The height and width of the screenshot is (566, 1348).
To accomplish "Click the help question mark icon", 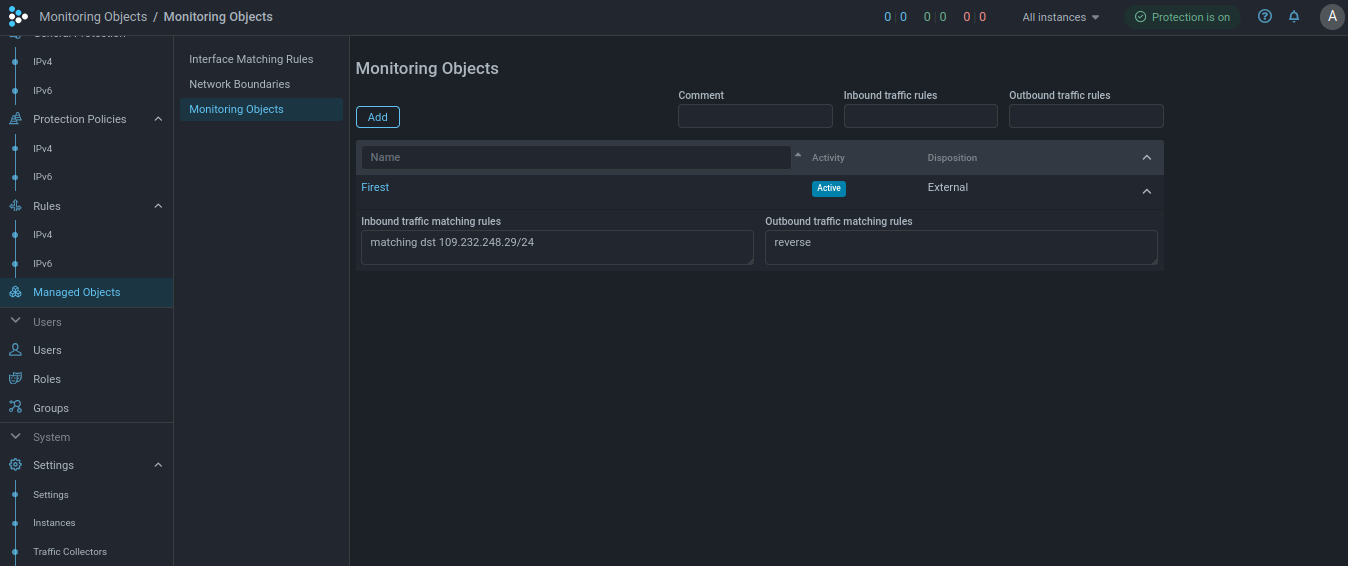I will (x=1265, y=17).
